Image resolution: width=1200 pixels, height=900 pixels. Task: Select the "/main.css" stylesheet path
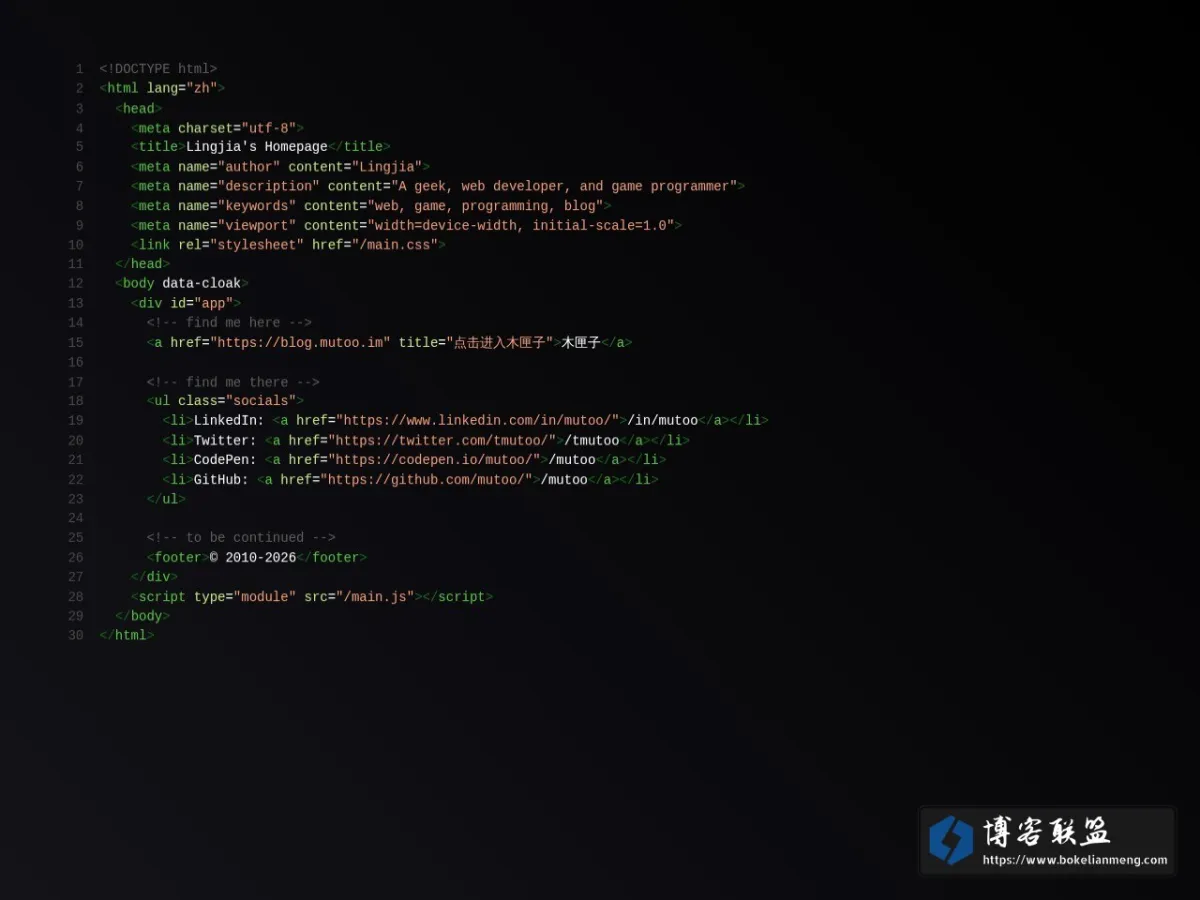pos(399,245)
